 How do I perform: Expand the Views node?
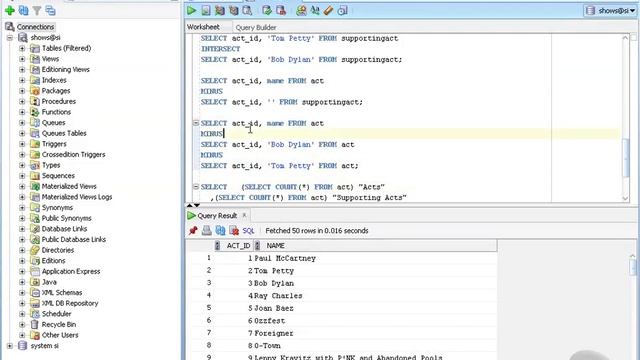pos(22,59)
